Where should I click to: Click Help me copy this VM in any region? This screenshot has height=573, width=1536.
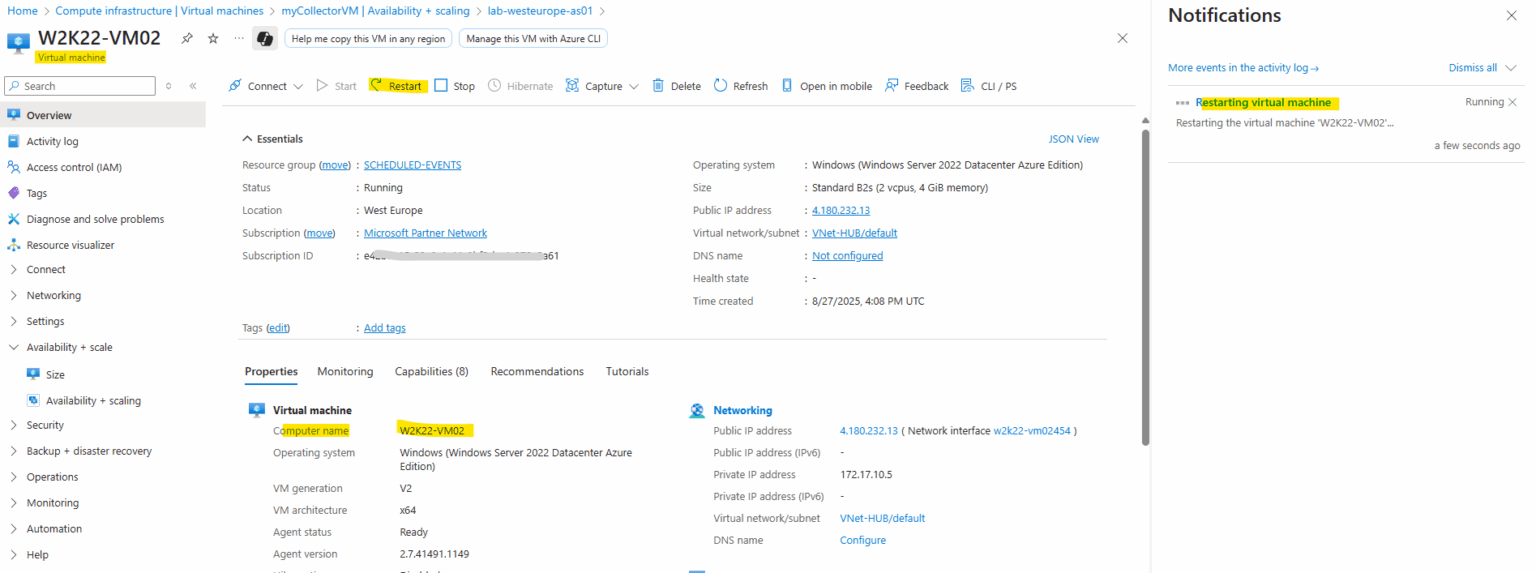coord(368,38)
